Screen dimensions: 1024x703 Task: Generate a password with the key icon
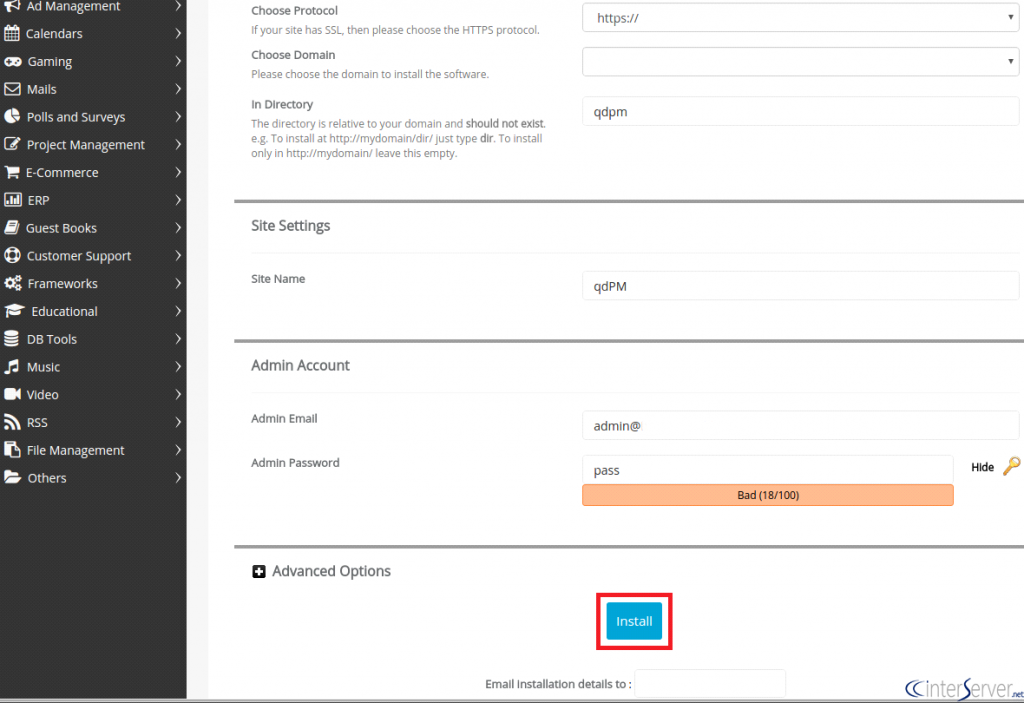(1011, 466)
